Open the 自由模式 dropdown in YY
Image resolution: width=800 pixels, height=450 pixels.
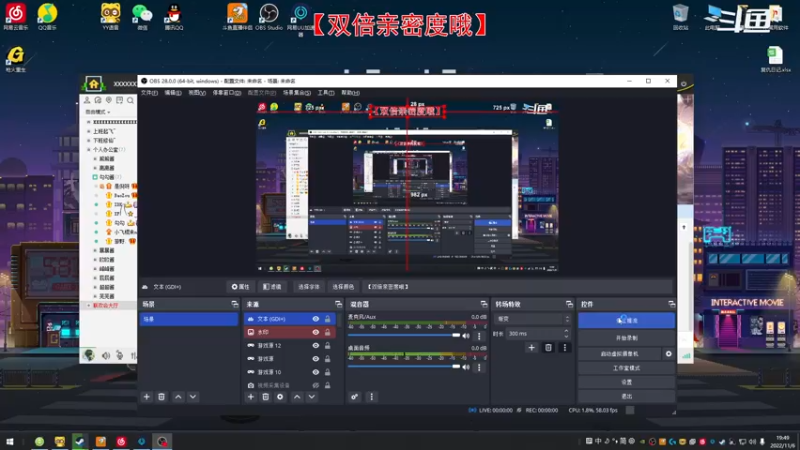[x=97, y=112]
